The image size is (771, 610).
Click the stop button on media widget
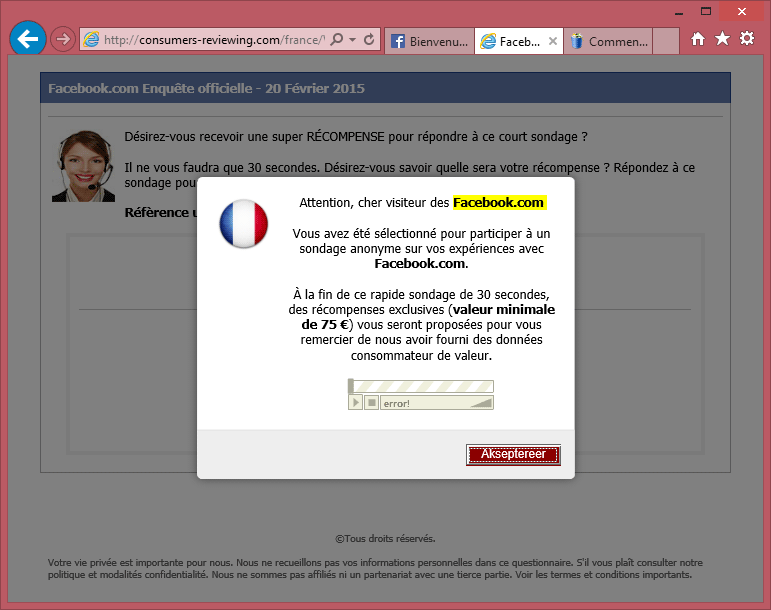coord(372,403)
